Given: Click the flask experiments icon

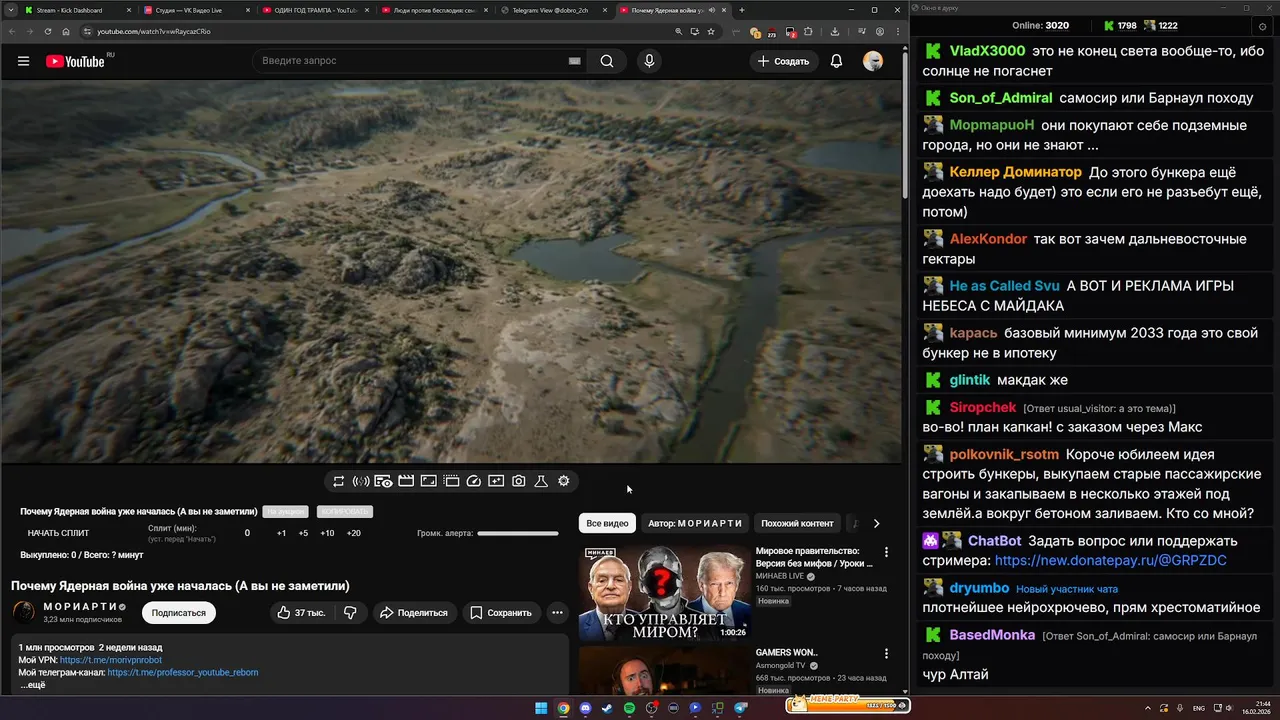Looking at the screenshot, I should pos(541,481).
